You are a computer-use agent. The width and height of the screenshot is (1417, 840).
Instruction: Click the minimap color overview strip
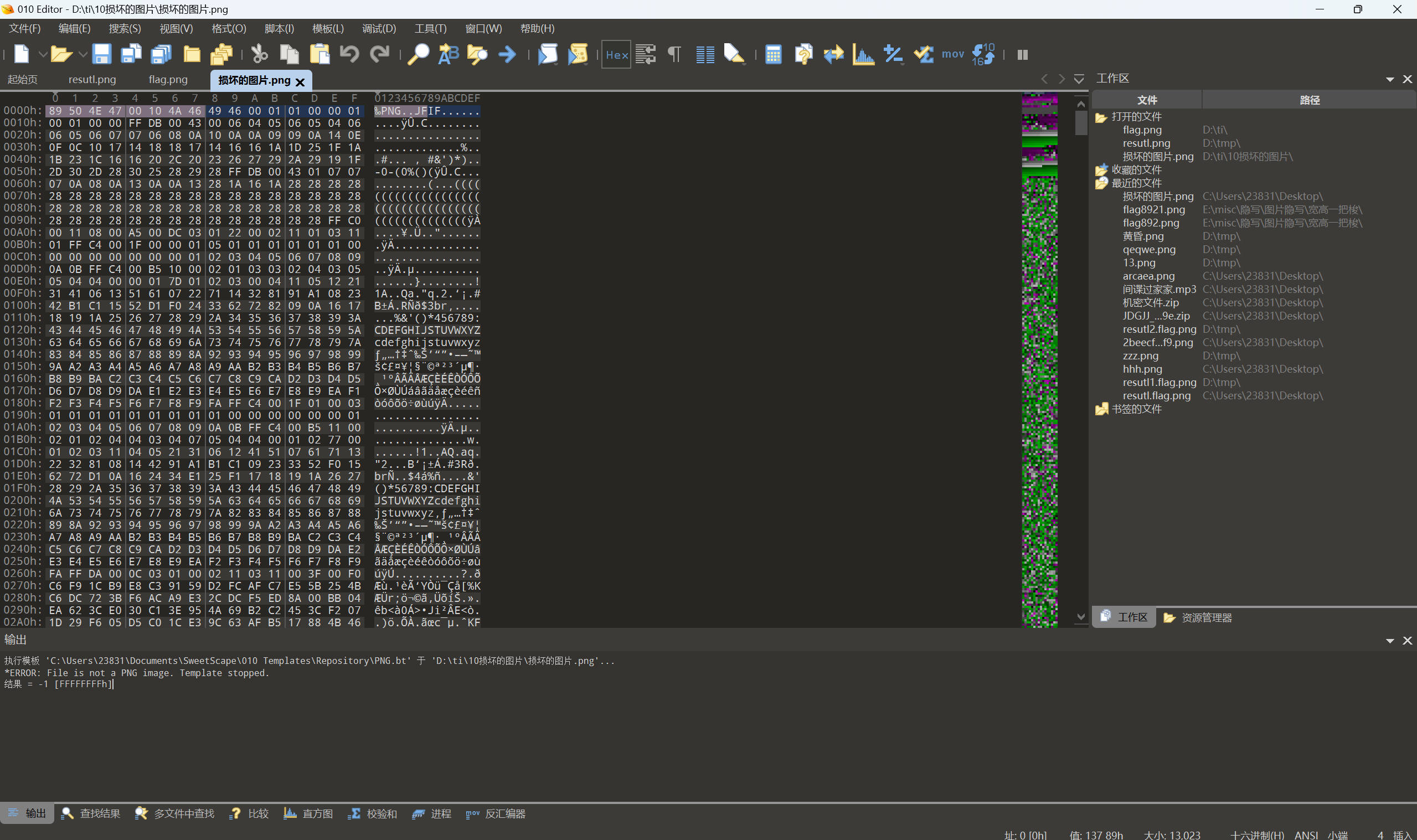1039,360
